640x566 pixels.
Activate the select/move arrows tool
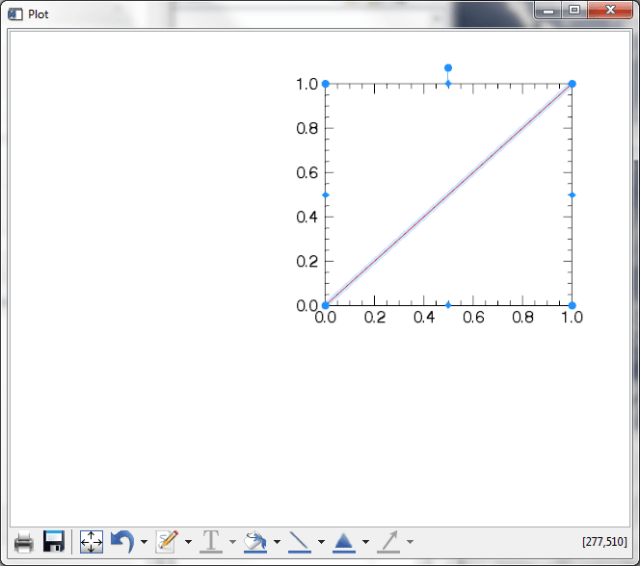91,542
